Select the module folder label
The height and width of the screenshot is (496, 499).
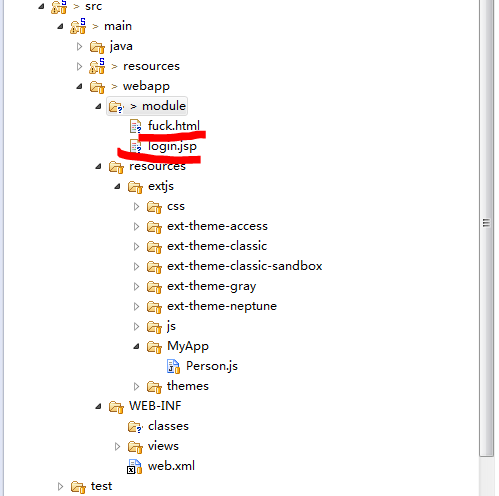click(x=164, y=106)
